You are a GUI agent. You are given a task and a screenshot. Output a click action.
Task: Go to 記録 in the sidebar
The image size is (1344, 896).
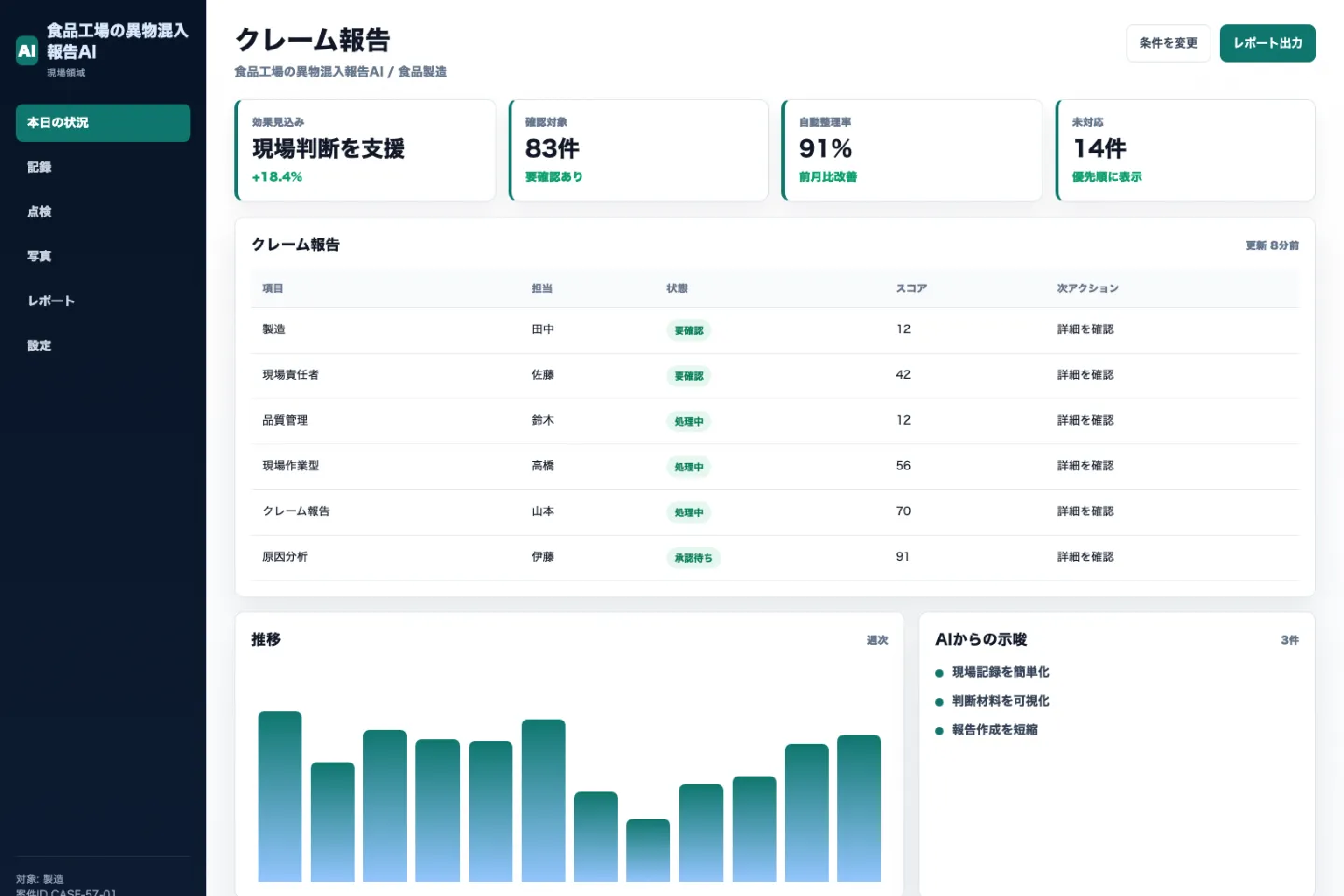coord(103,167)
